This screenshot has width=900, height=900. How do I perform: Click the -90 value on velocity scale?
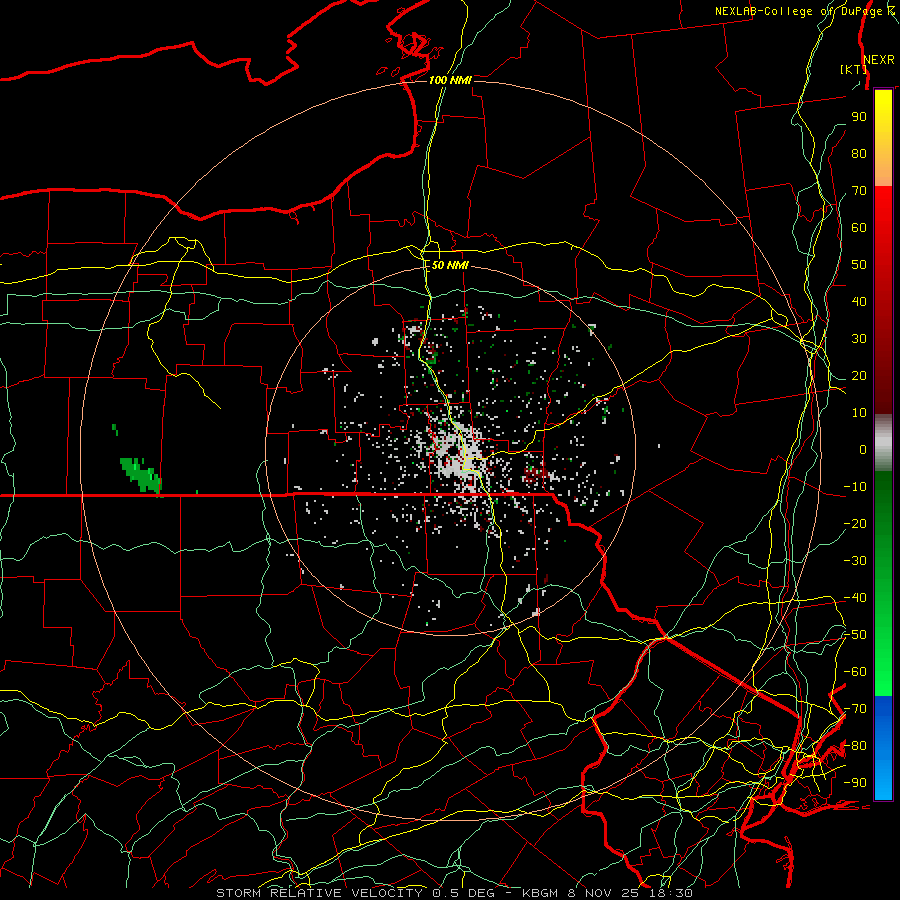coord(855,783)
